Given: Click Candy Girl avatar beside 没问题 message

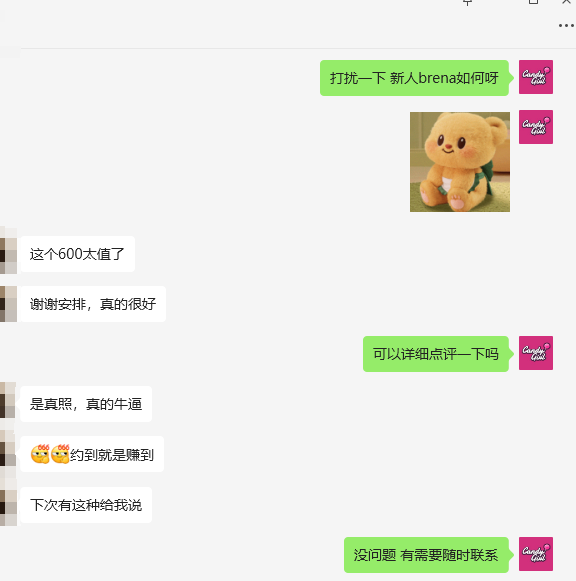Looking at the screenshot, I should pyautogui.click(x=536, y=554).
